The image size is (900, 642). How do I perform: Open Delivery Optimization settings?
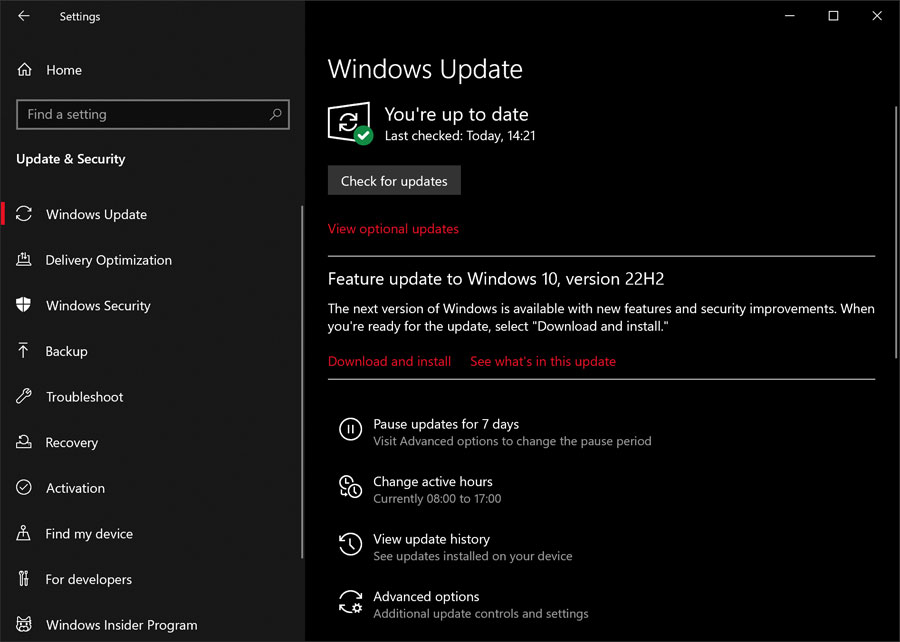(x=108, y=260)
